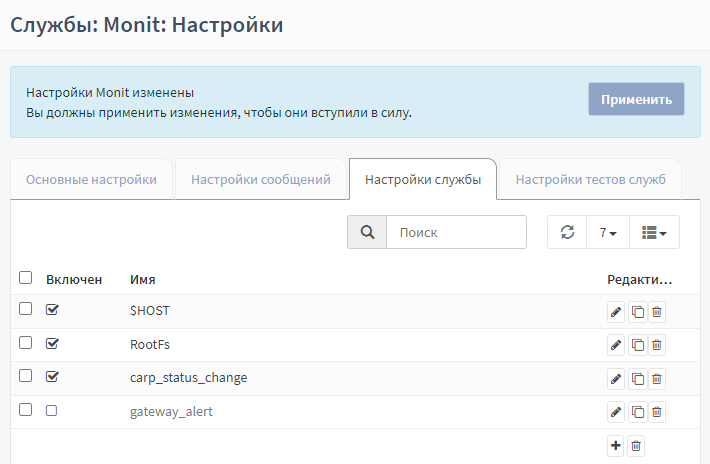Select the carp_status_change row checkbox

(x=26, y=377)
